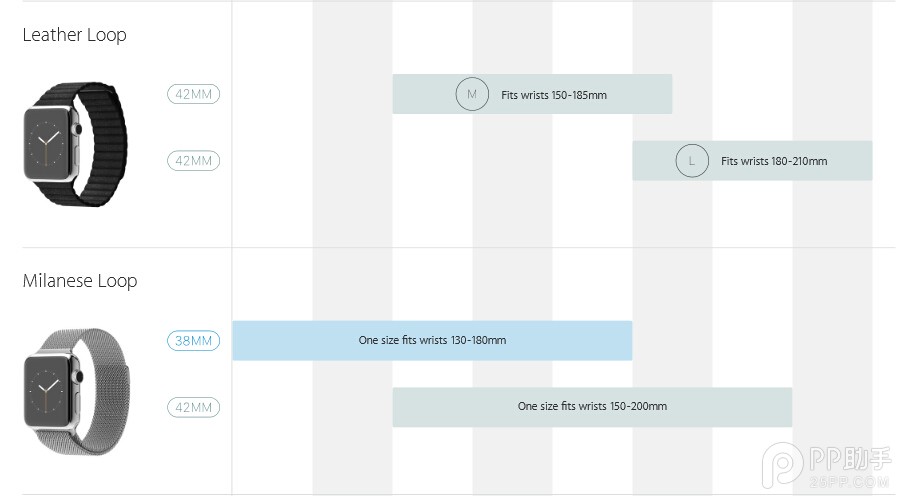
Task: Click the black Leather Loop watch image
Action: (75, 144)
